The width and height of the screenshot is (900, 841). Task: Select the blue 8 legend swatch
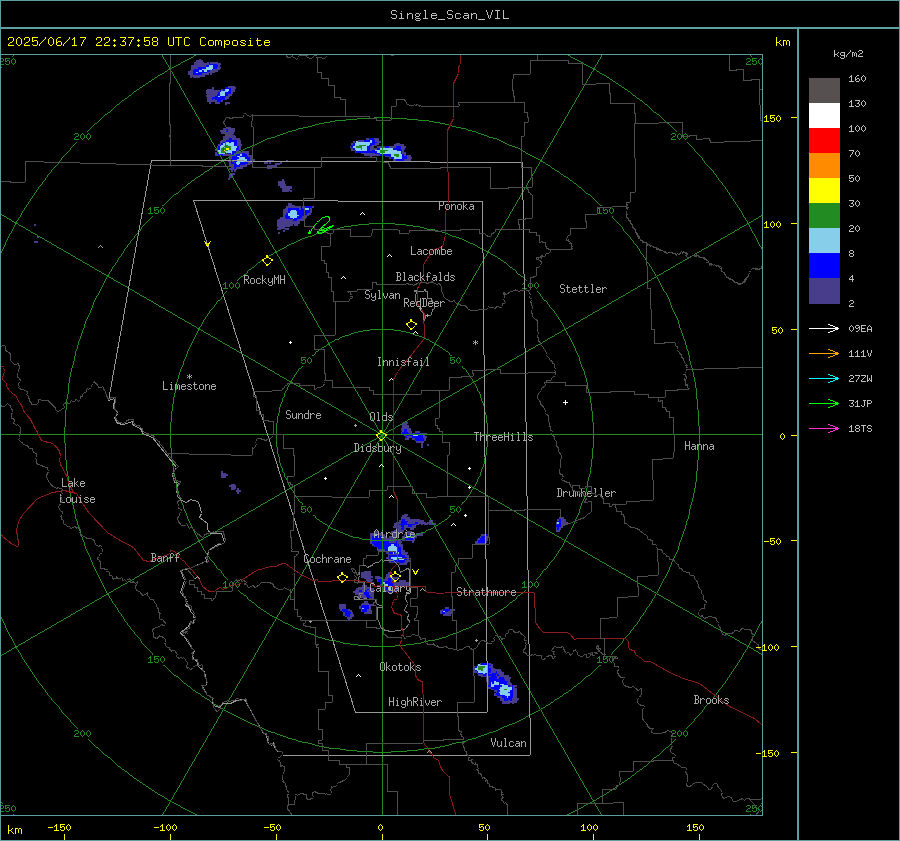824,265
